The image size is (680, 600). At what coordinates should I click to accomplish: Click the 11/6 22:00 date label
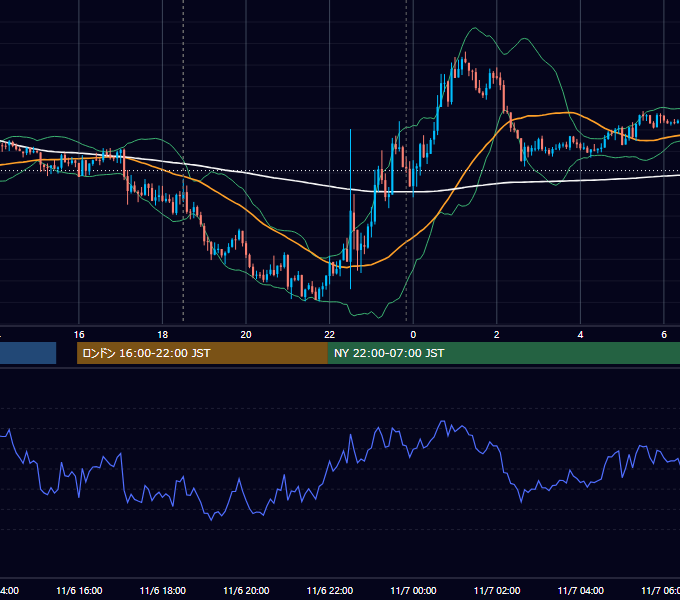pos(330,590)
